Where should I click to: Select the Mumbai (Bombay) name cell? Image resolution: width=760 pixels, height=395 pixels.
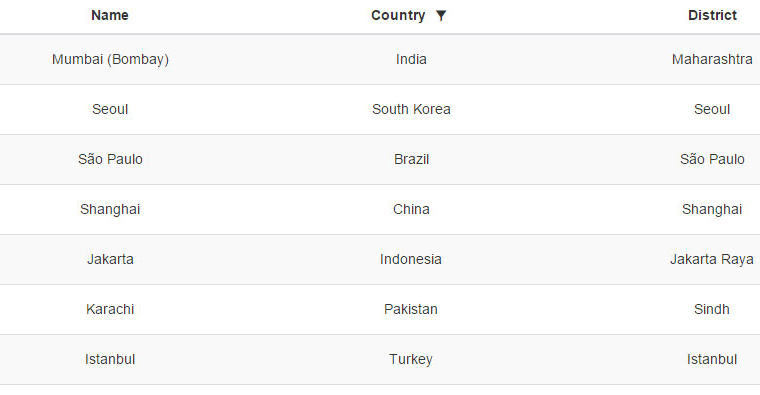point(110,60)
